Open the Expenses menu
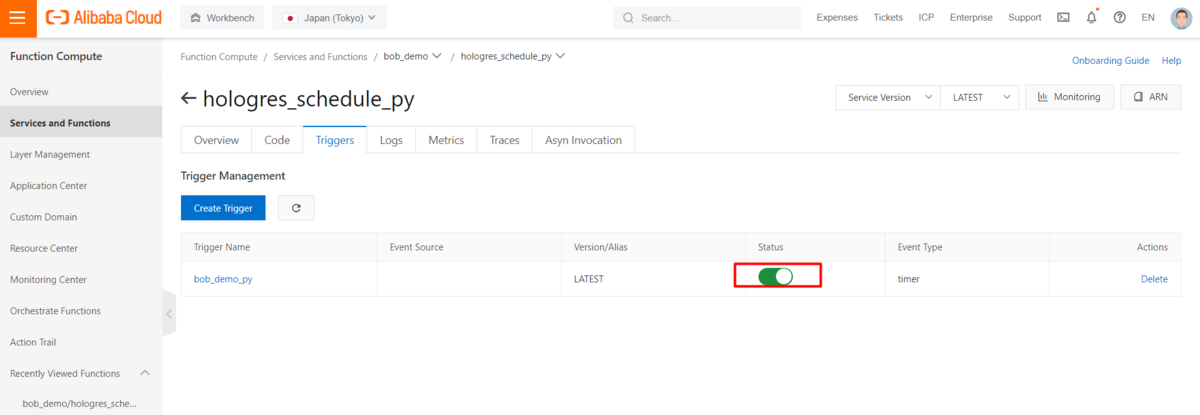The height and width of the screenshot is (415, 1200). click(837, 18)
